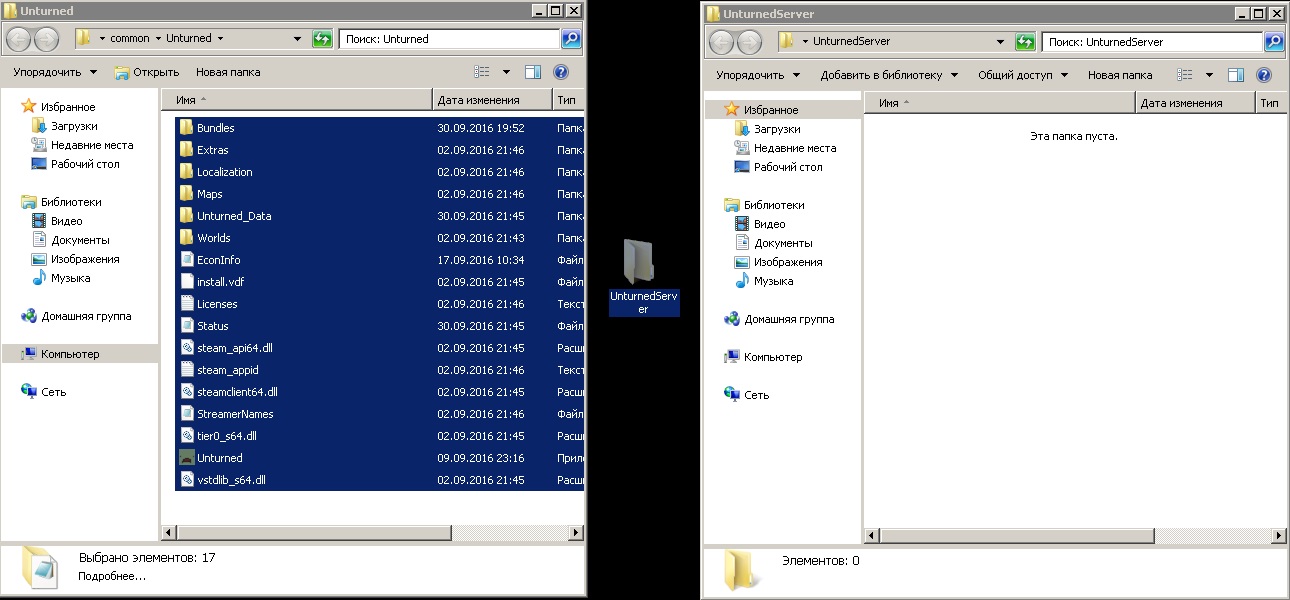
Task: Open Недавние места in Unturned window sidebar
Action: pyautogui.click(x=82, y=145)
